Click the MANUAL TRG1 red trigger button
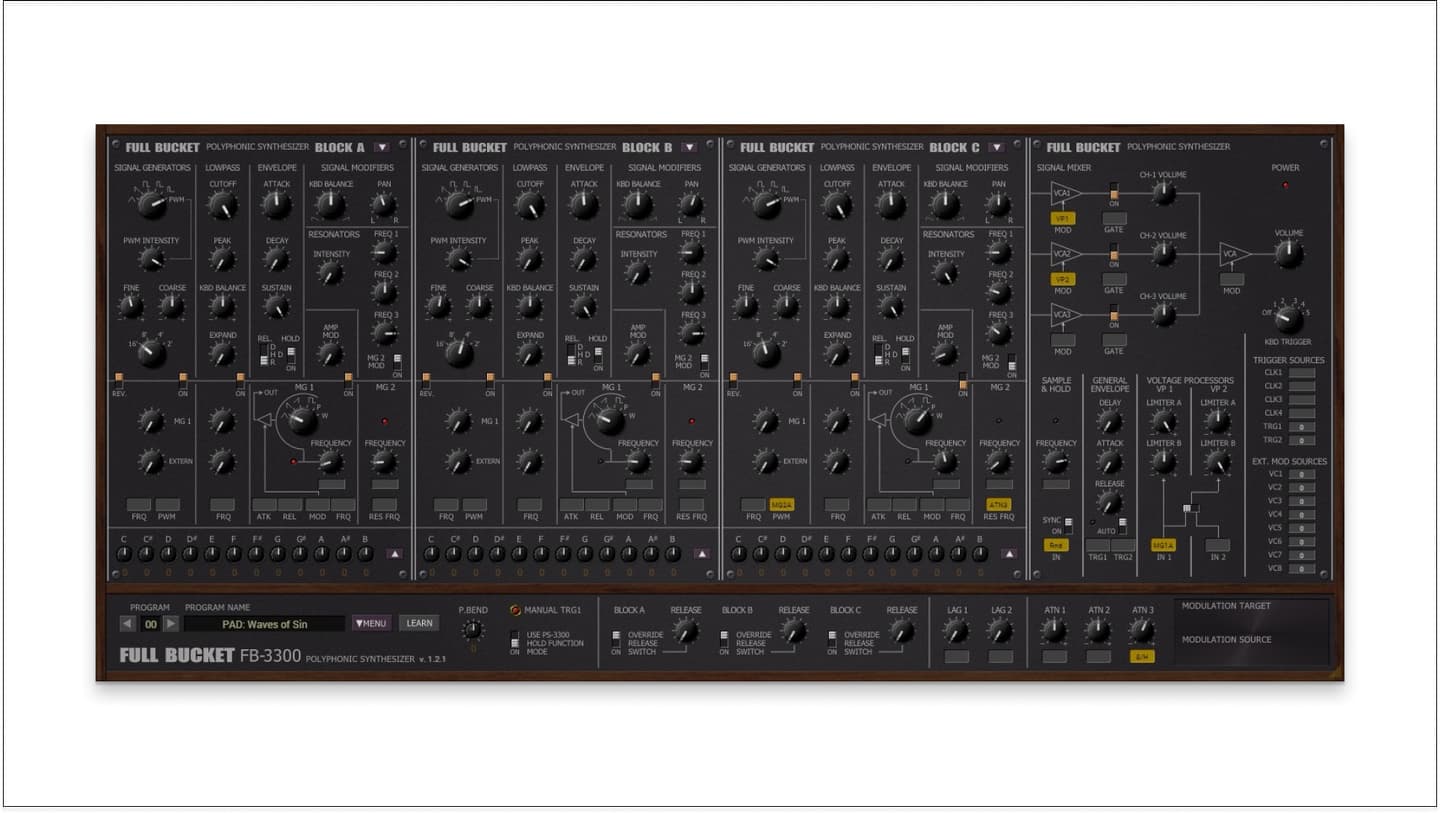This screenshot has height=813, width=1440. (x=516, y=610)
